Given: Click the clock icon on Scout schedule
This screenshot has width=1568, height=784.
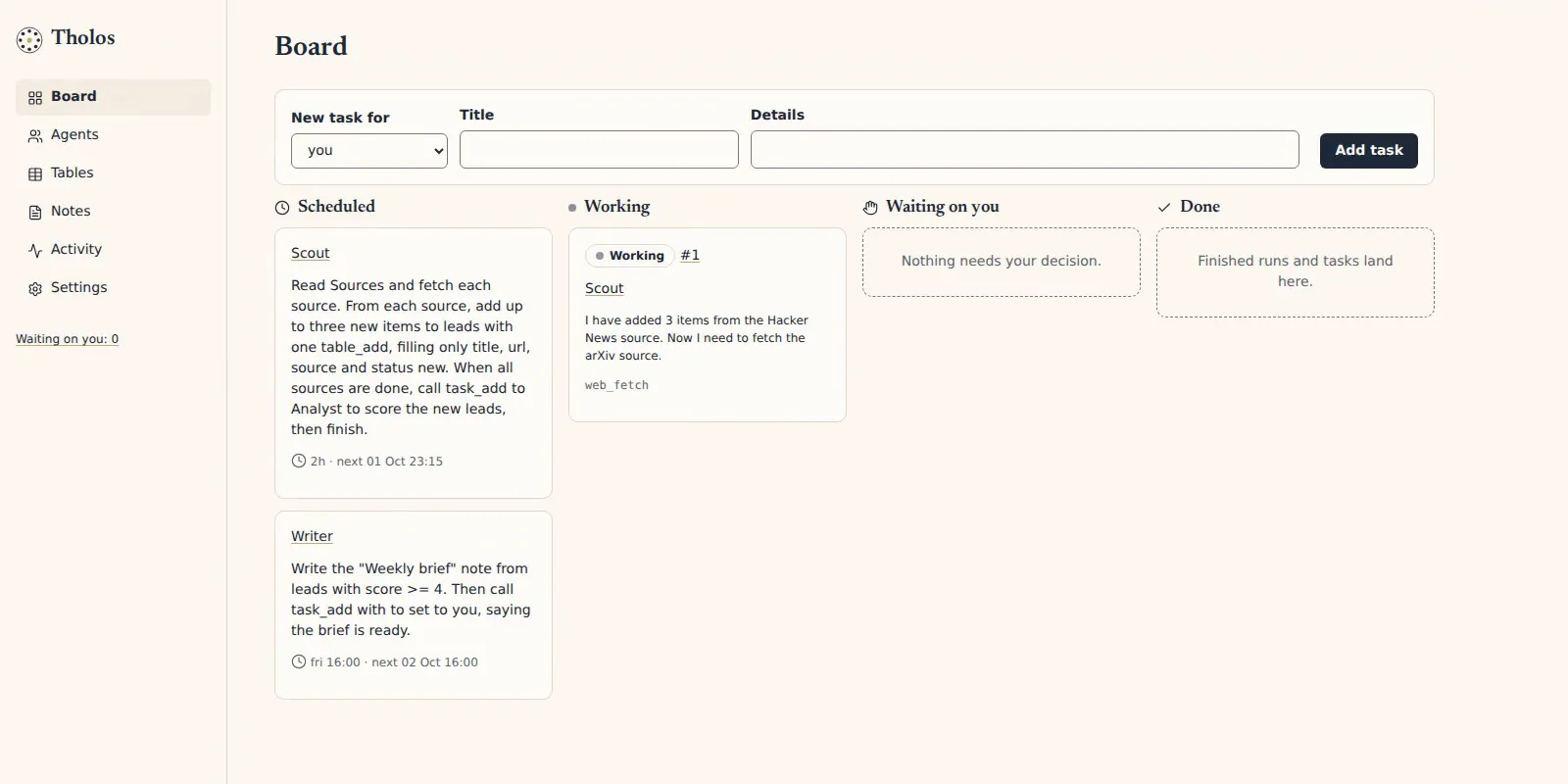Looking at the screenshot, I should point(299,461).
